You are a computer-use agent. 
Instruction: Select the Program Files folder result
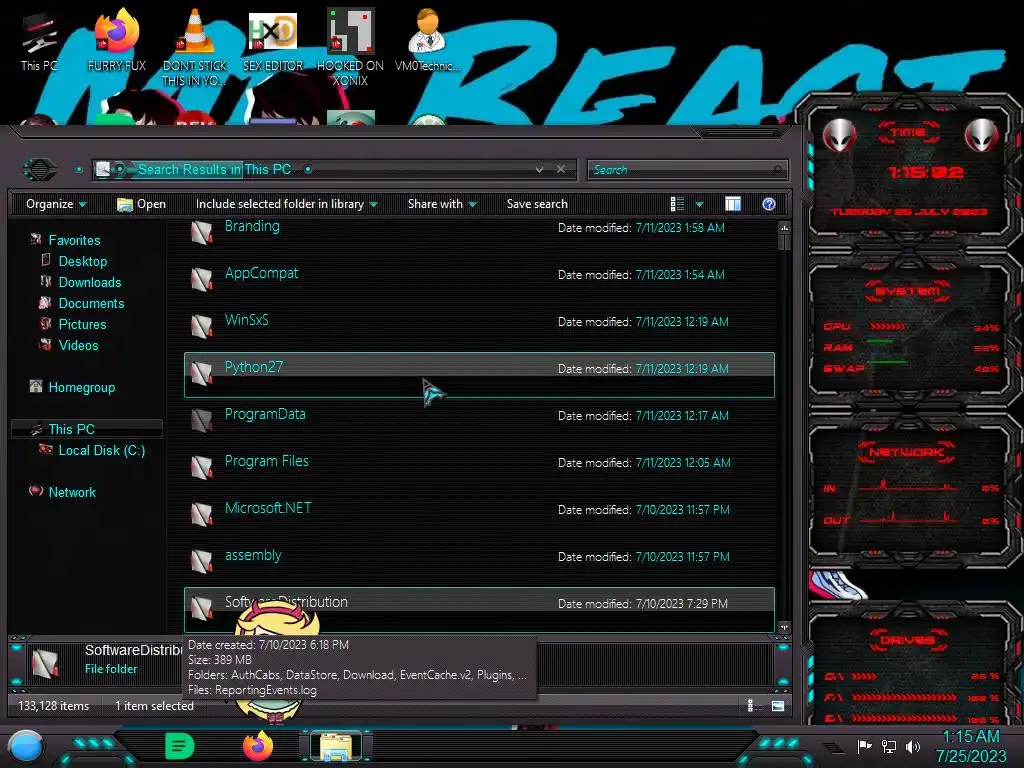(x=479, y=469)
